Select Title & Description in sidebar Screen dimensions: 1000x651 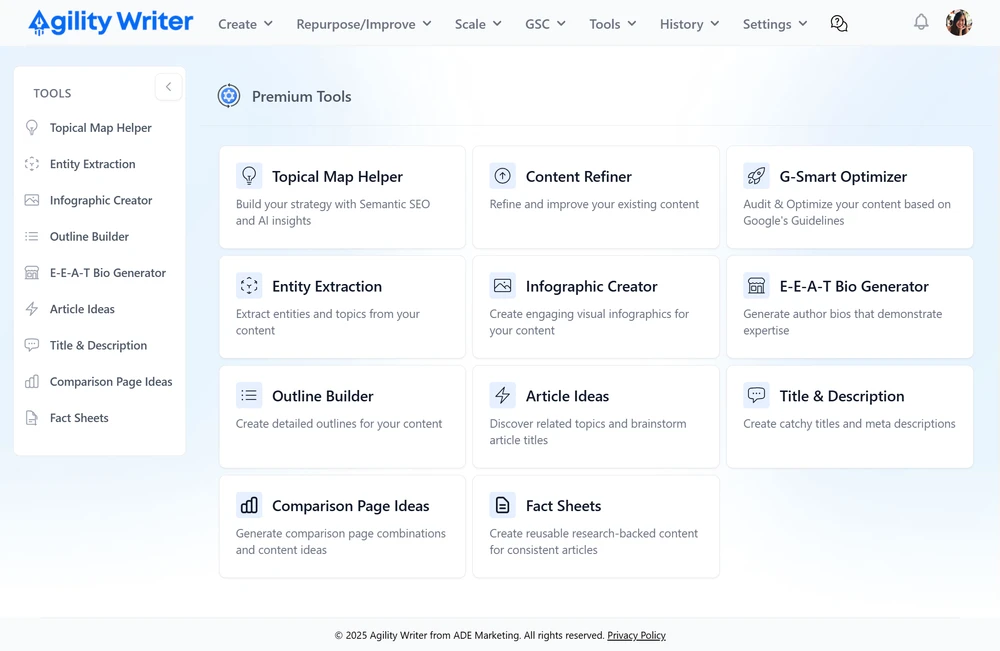(98, 346)
